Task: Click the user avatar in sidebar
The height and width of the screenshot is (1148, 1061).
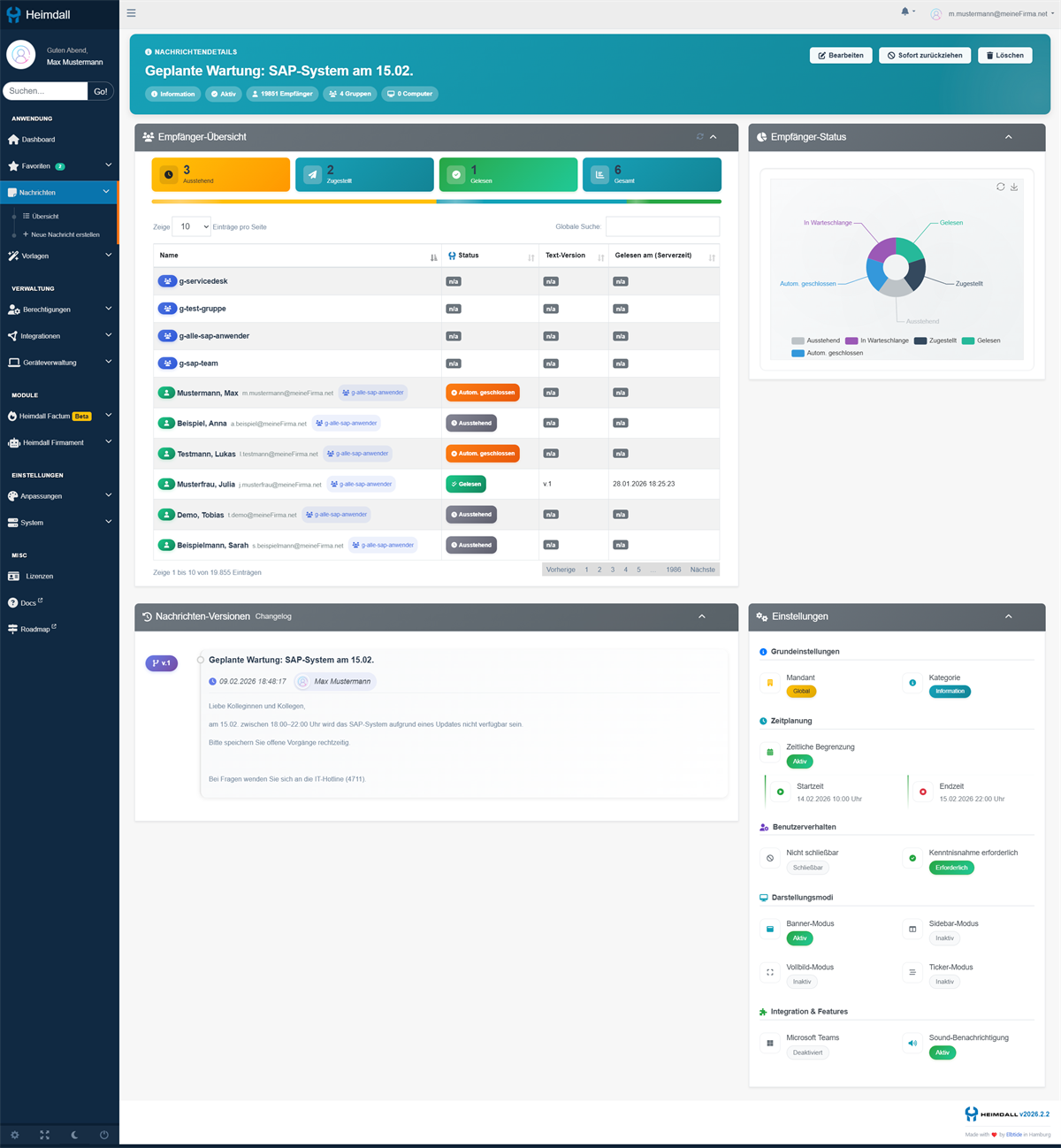Action: (x=20, y=55)
